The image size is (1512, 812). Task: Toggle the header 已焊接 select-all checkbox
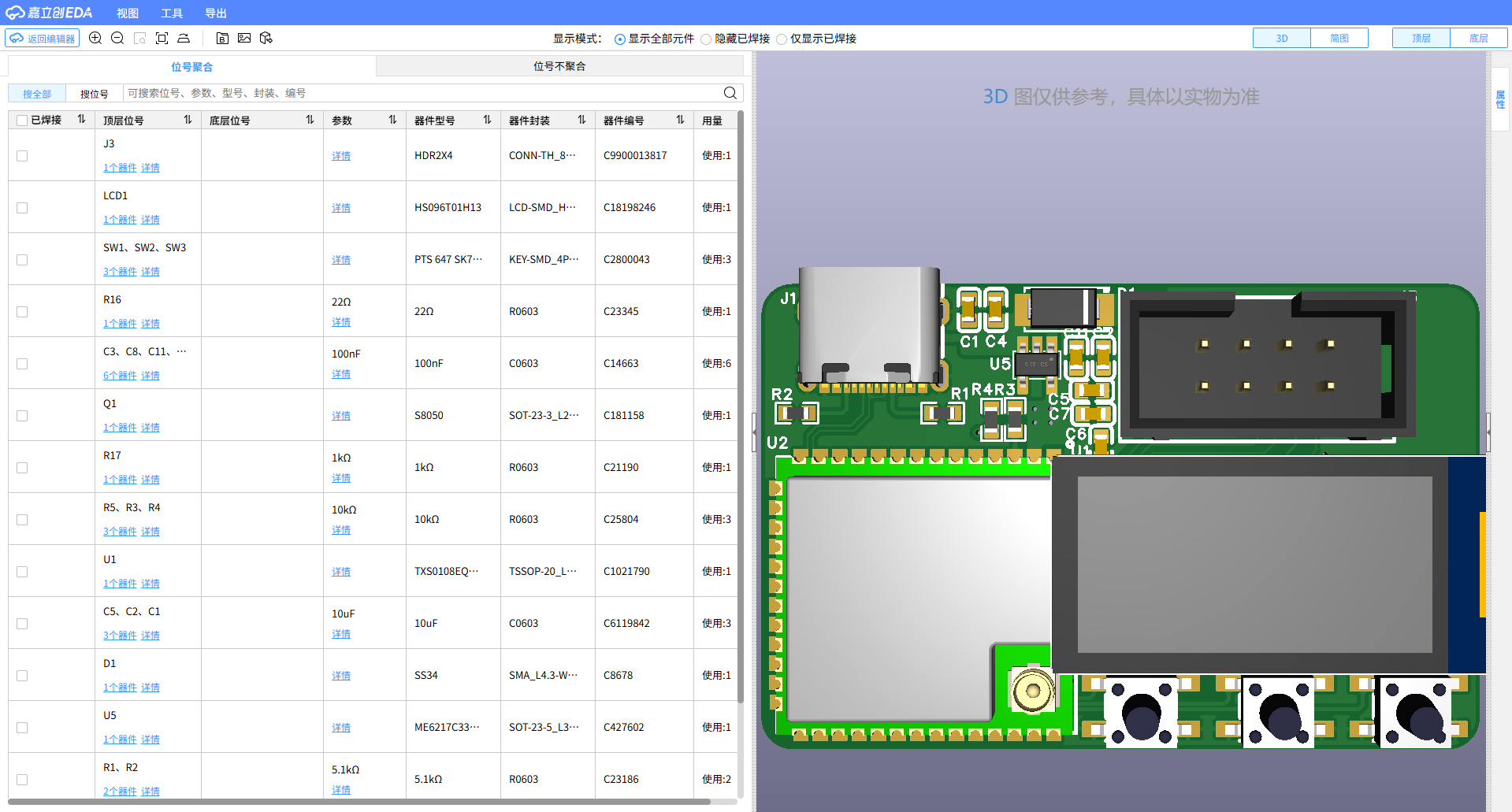pyautogui.click(x=22, y=121)
